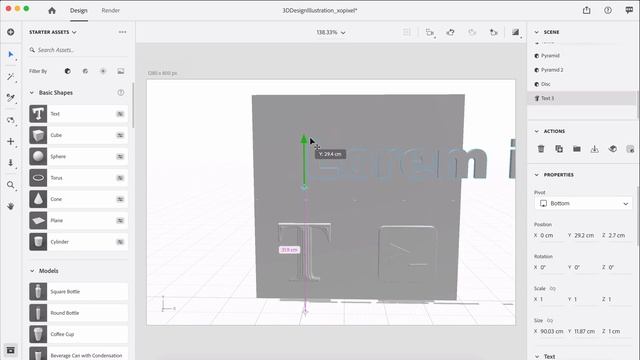Viewport: 640px width, 360px height.
Task: Select the Zoom magnifier tool
Action: [11, 185]
